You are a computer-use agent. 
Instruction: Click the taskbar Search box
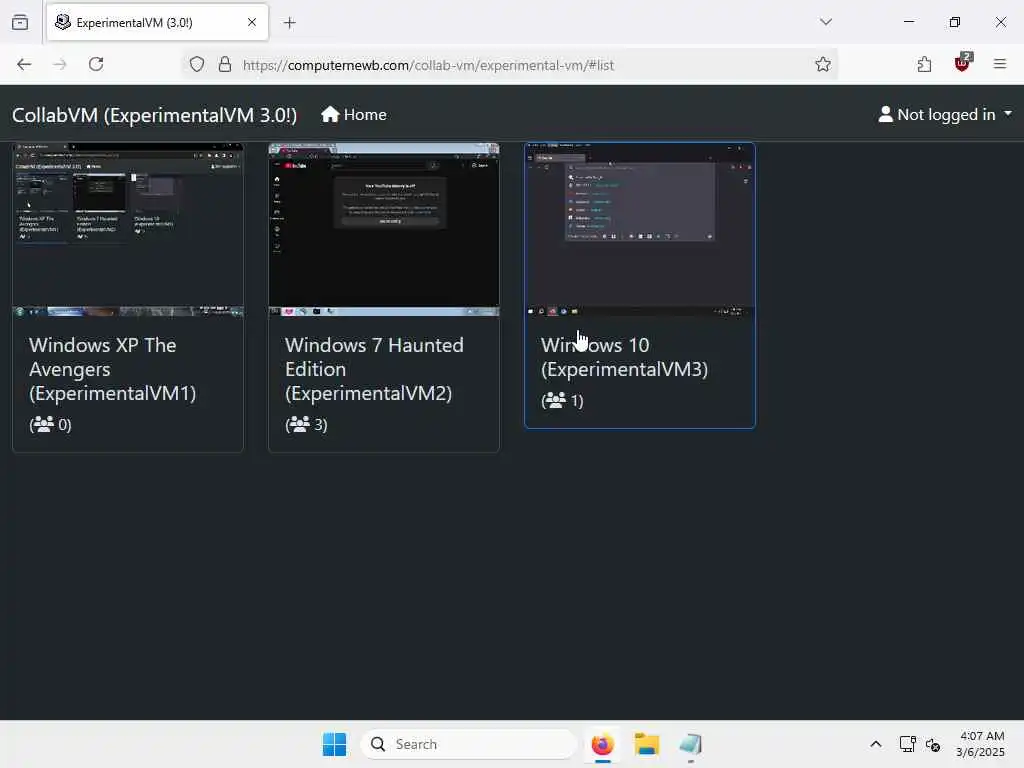pyautogui.click(x=469, y=744)
